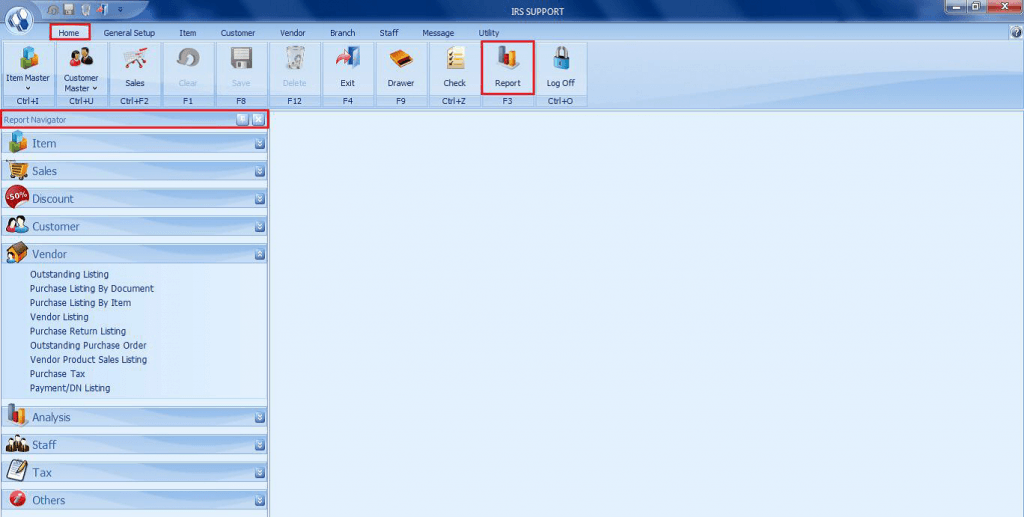
Task: Pin the Report Navigator panel
Action: pyautogui.click(x=242, y=119)
